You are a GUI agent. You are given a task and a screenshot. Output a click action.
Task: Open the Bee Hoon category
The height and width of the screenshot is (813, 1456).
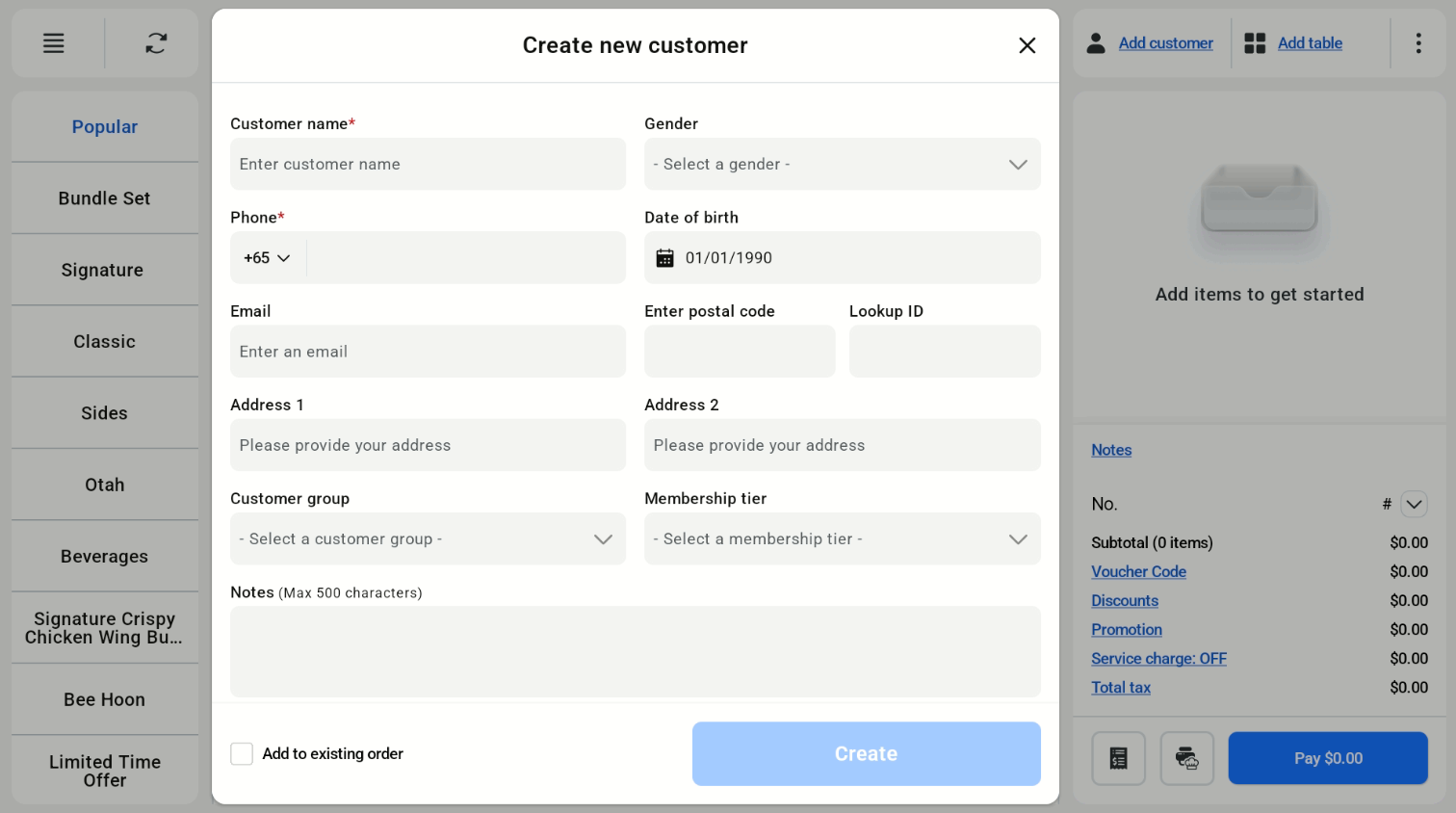click(105, 699)
